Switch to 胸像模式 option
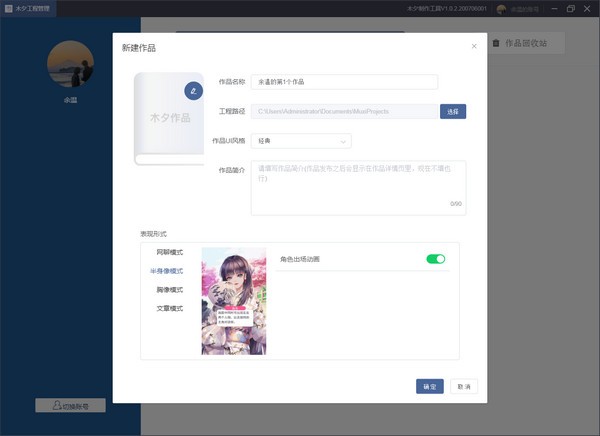This screenshot has height=436, width=600. point(169,289)
